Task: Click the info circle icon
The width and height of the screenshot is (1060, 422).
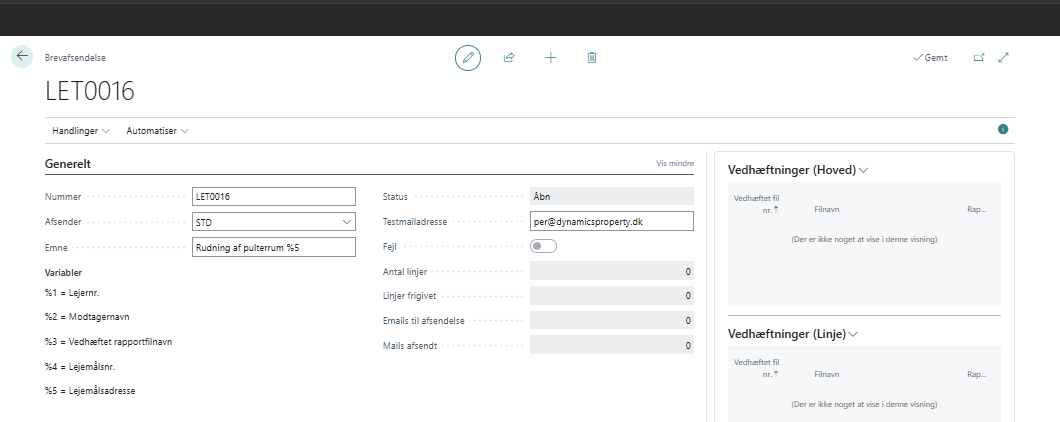Action: click(x=1003, y=130)
